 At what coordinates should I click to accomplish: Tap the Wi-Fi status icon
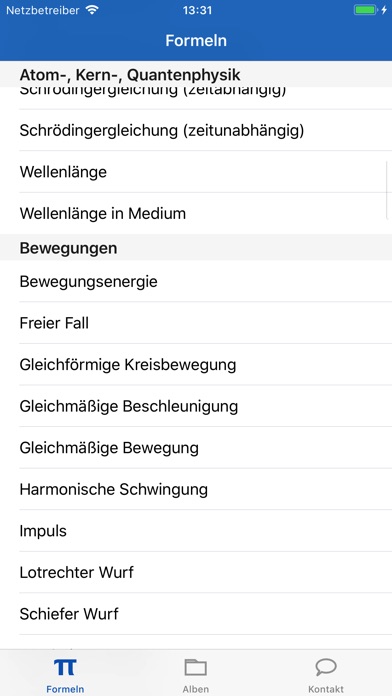point(92,10)
